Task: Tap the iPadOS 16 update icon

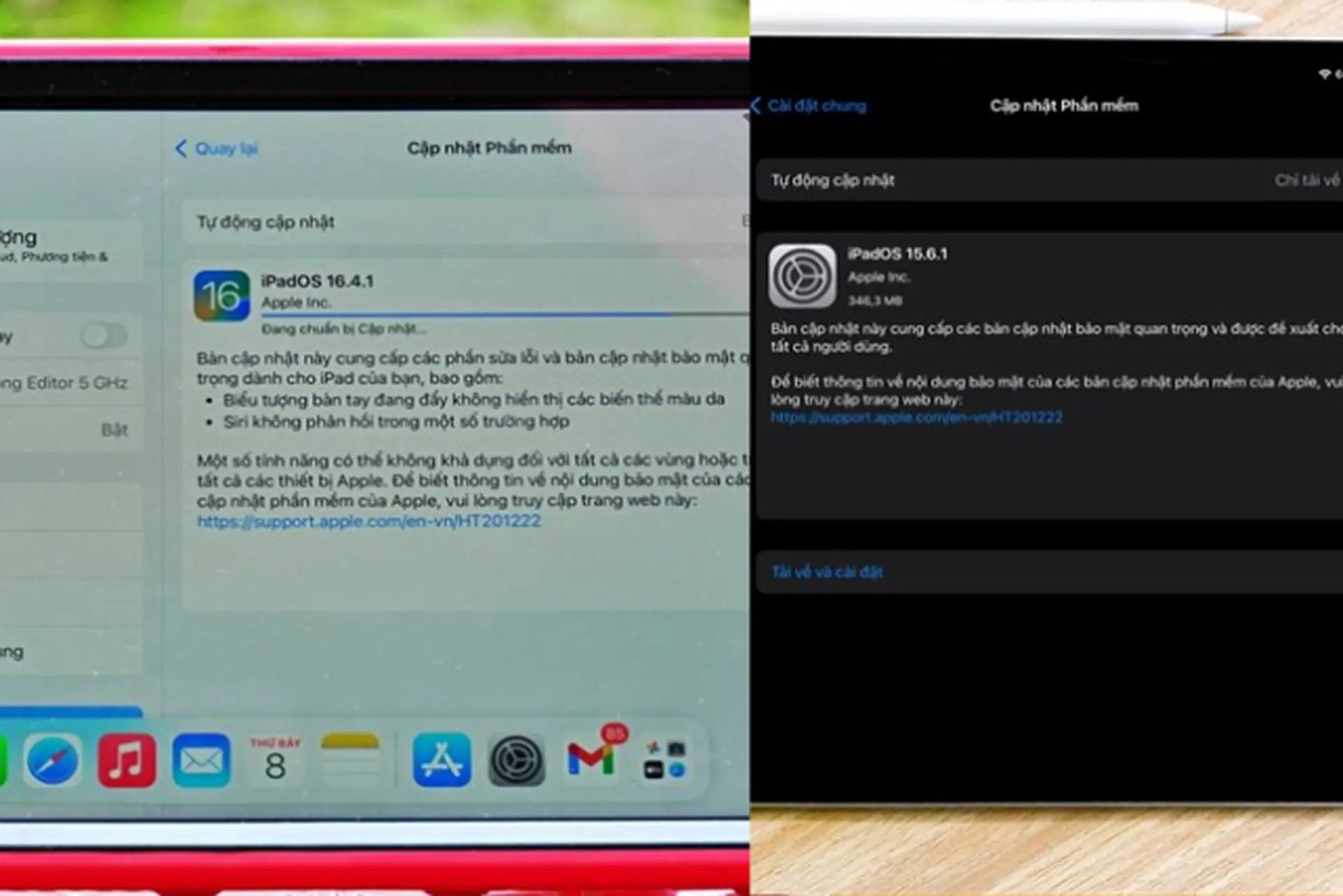Action: click(222, 296)
